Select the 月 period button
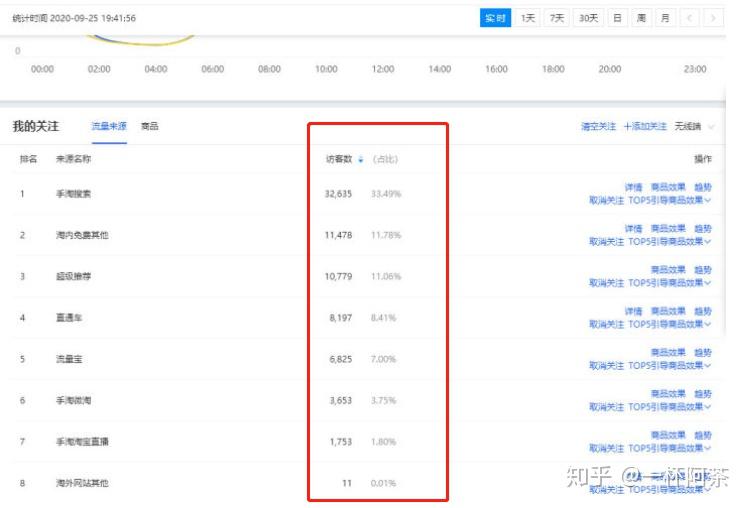This screenshot has width=748, height=508. tap(665, 18)
